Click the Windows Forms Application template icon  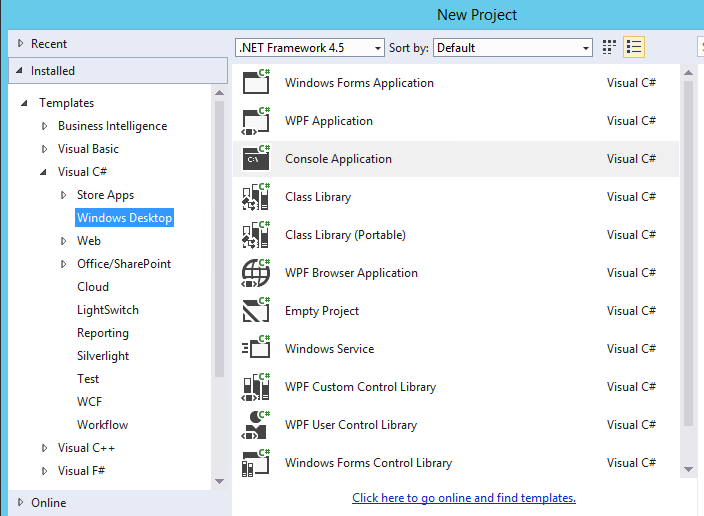point(256,82)
